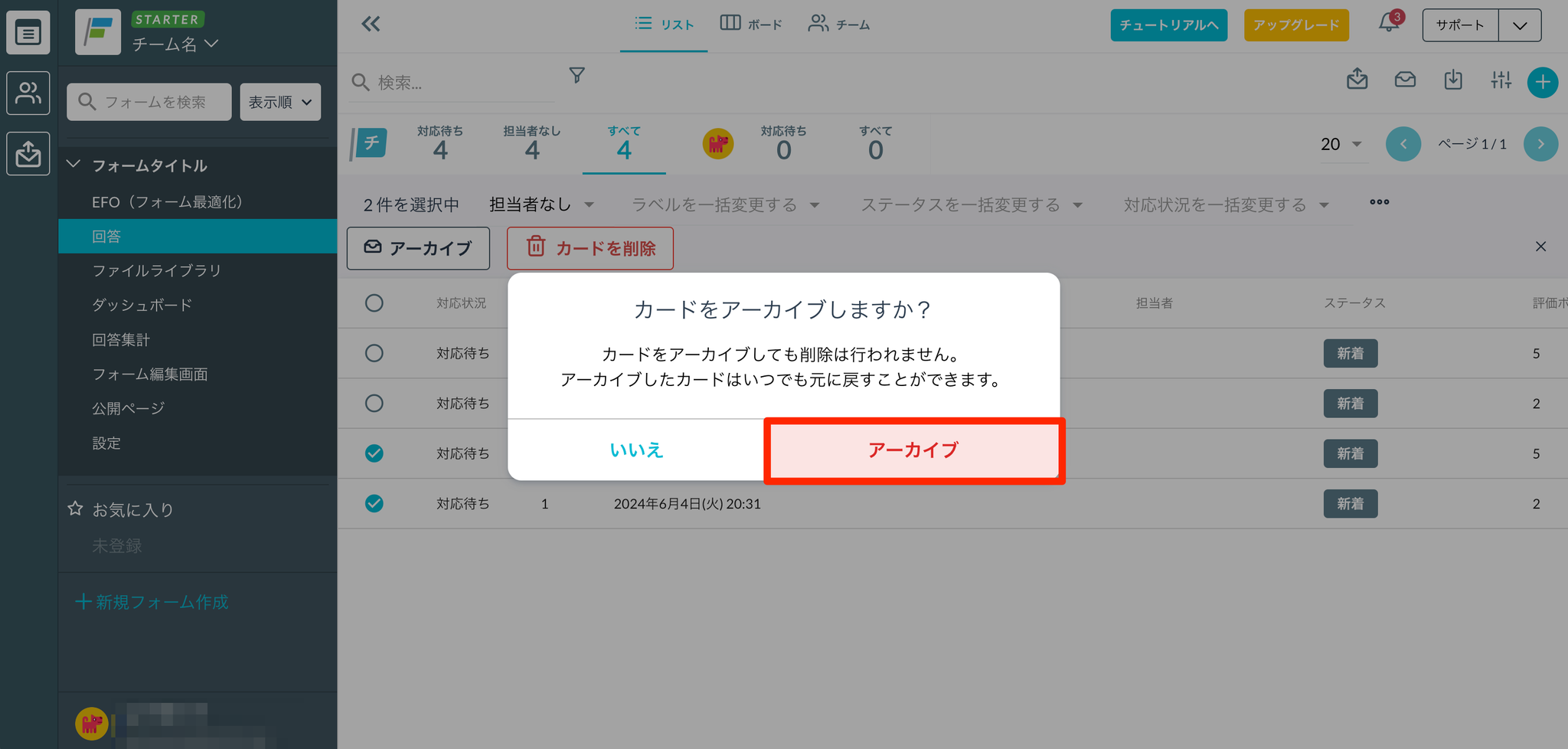1568x749 pixels.
Task: Click the フォームを検索 search field
Action: (x=150, y=102)
